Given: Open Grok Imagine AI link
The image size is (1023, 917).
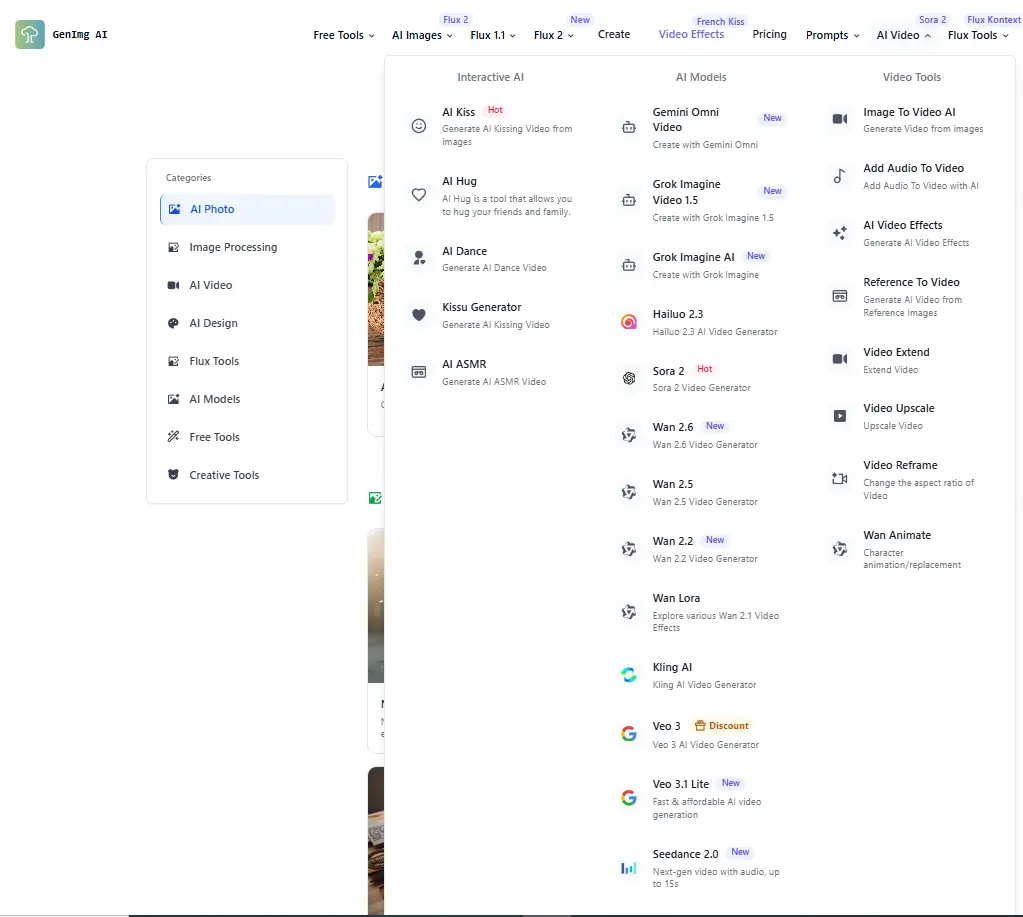Looking at the screenshot, I should [703, 265].
